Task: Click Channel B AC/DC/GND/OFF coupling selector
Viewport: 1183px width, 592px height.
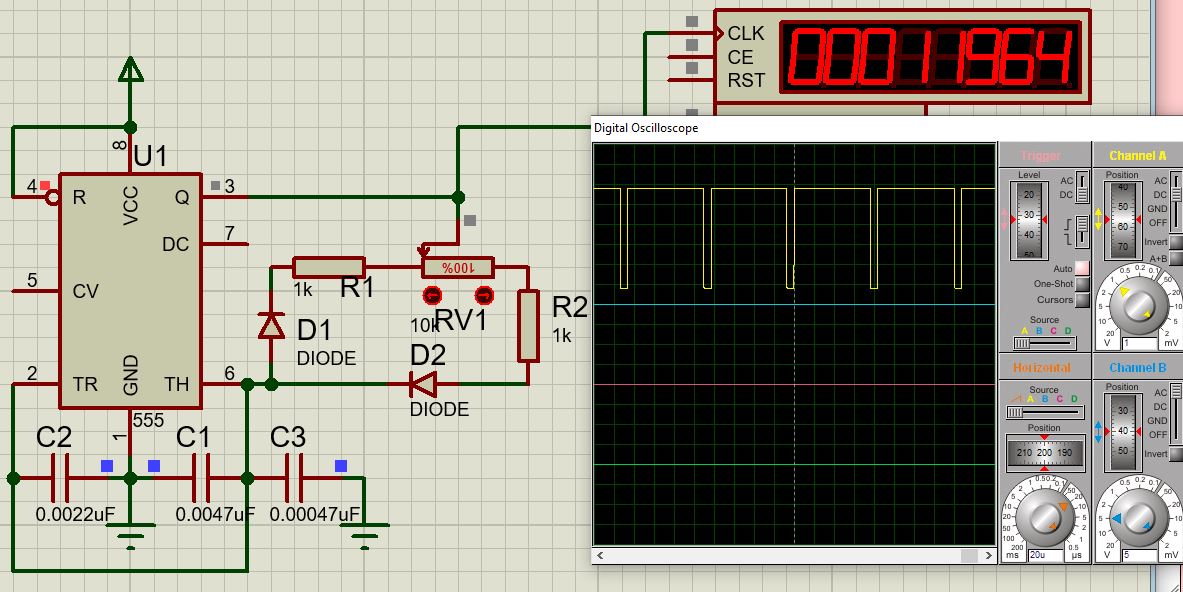Action: click(x=1176, y=413)
